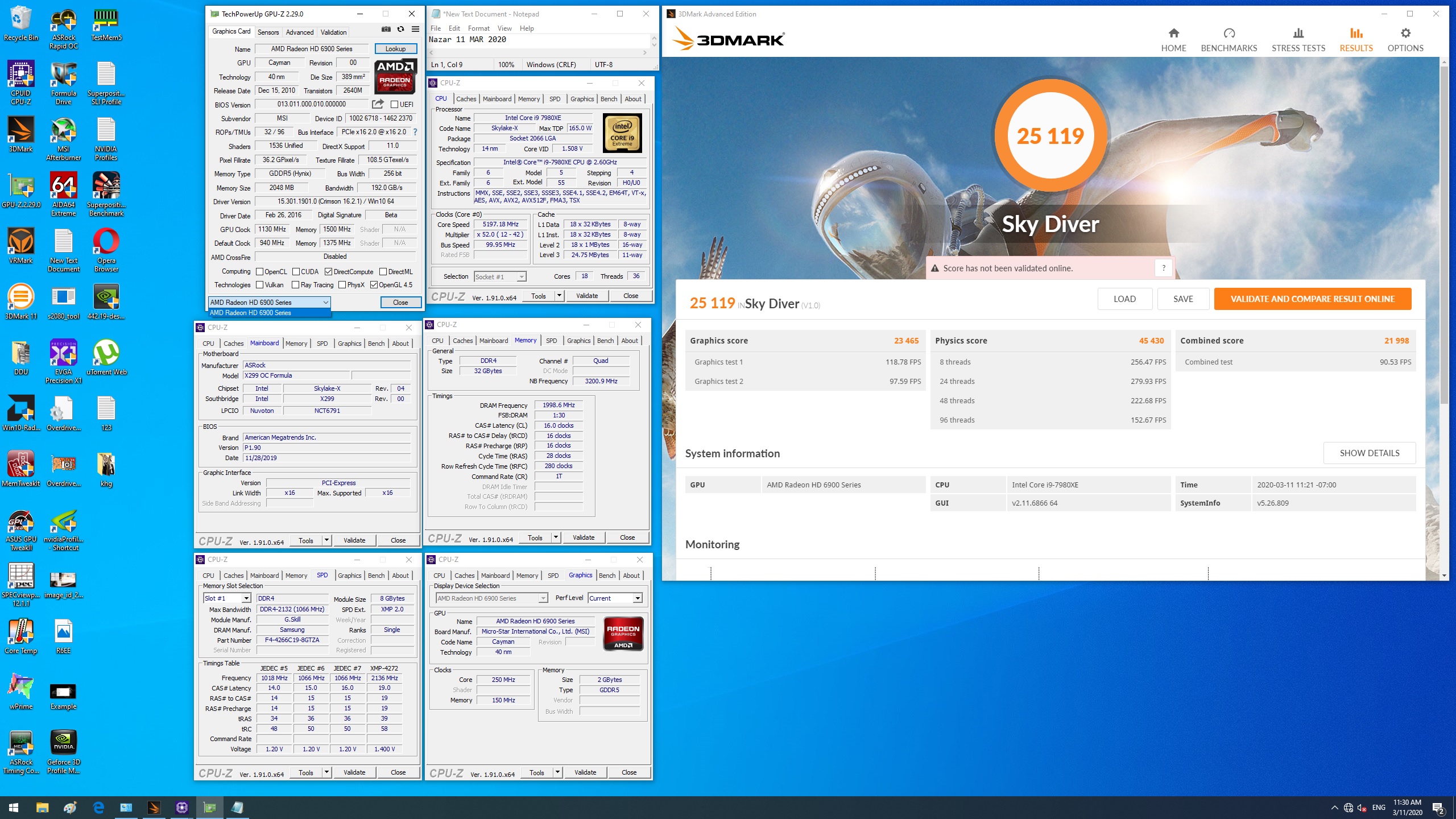Toggle OpenGL 4.5 checkbox in GPU-Z
Screen dimensions: 1456x819
374,285
